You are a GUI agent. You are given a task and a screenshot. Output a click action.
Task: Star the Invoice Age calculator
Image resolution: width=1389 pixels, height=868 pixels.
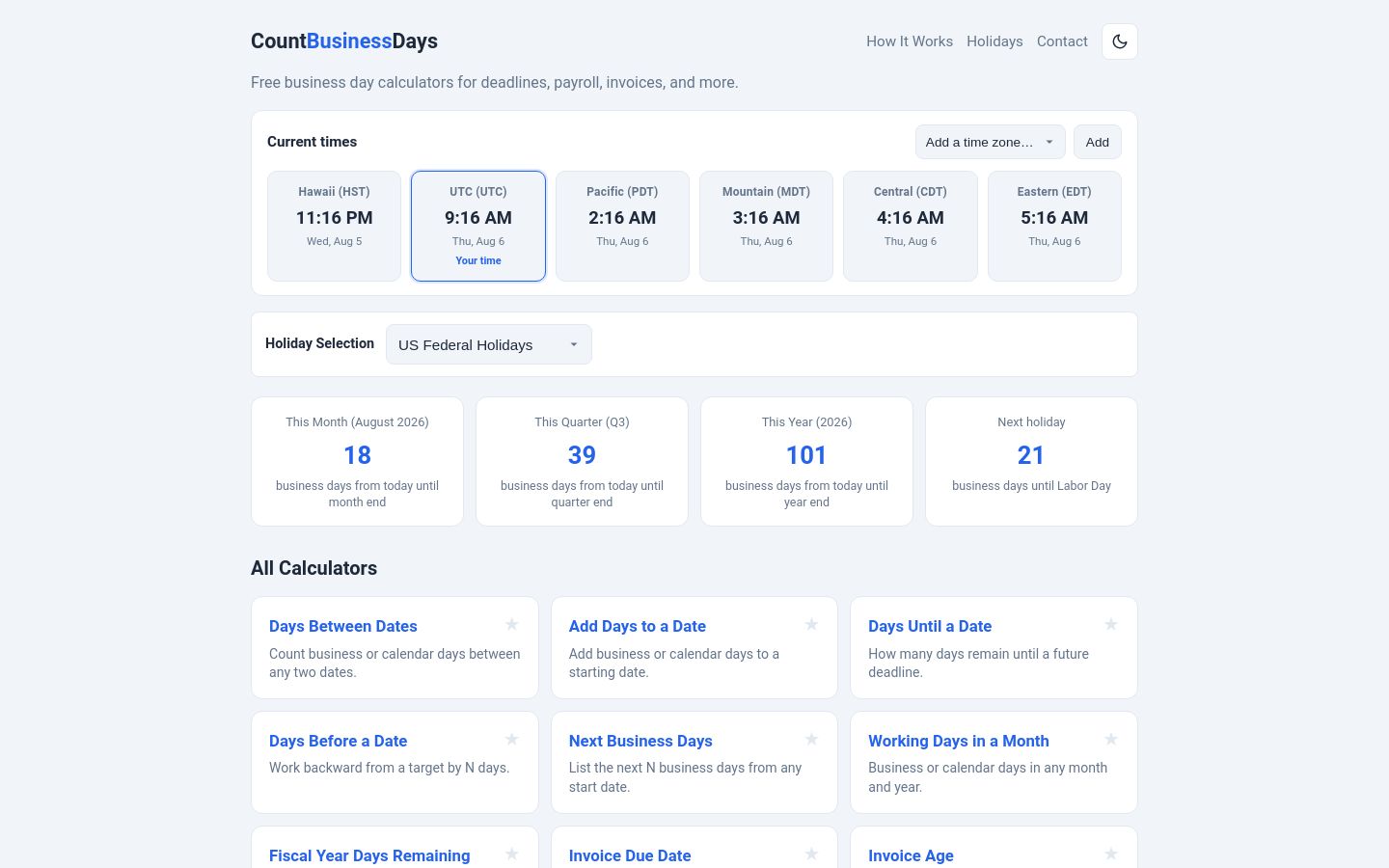tap(1111, 854)
